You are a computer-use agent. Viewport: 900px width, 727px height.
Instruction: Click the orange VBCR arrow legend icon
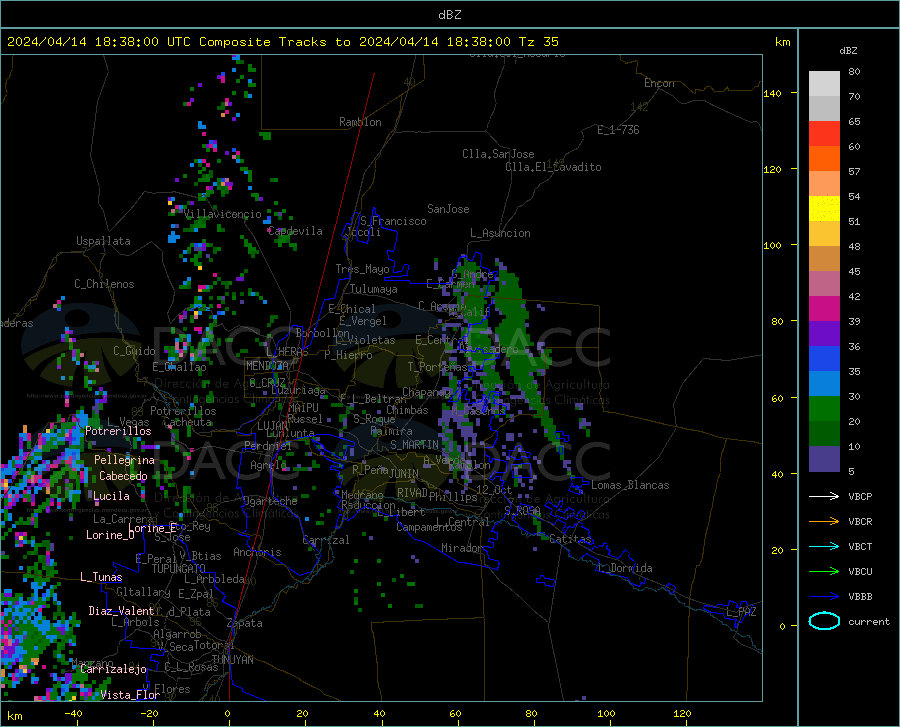point(824,522)
